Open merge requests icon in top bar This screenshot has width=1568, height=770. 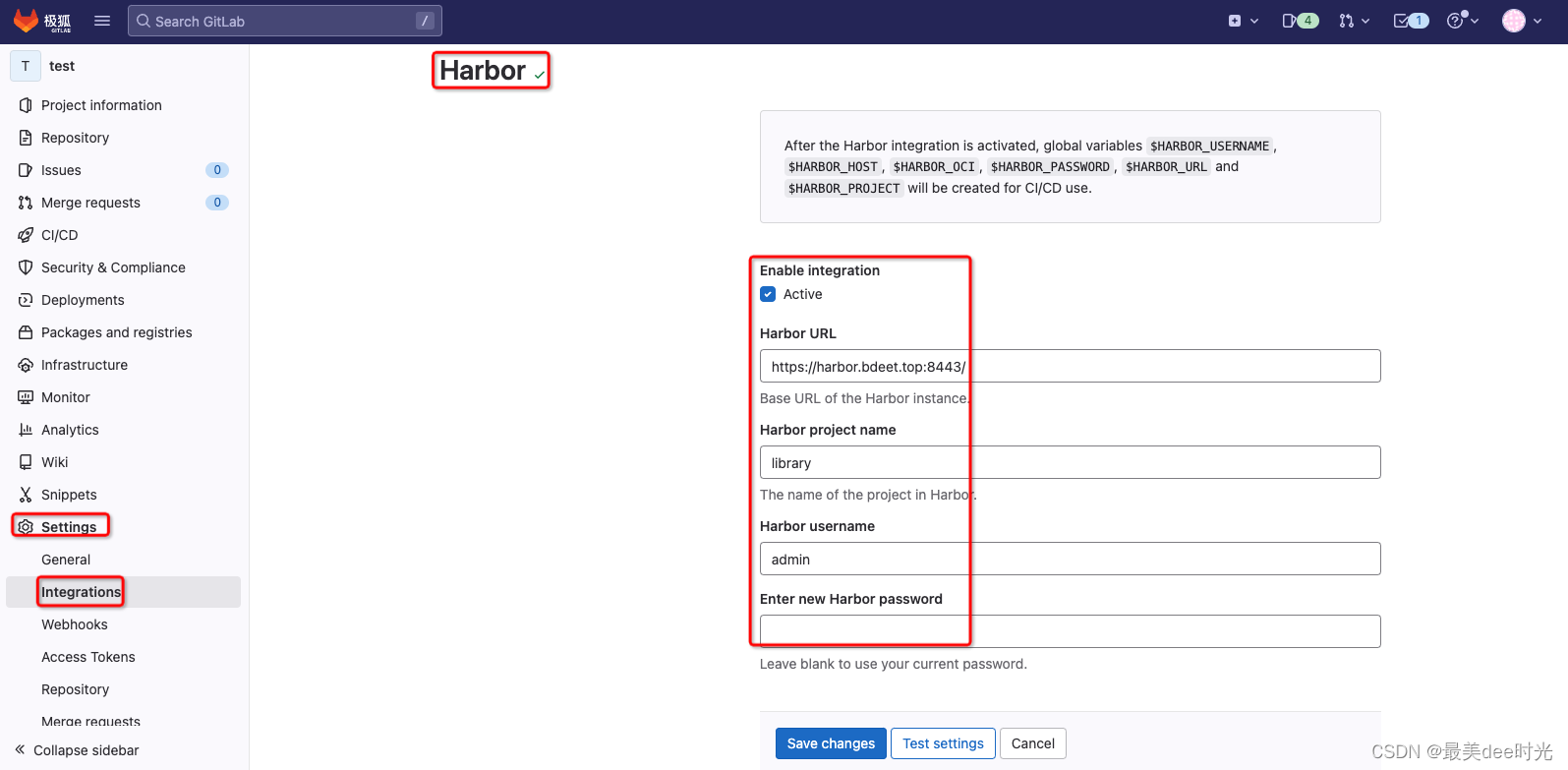coord(1346,21)
